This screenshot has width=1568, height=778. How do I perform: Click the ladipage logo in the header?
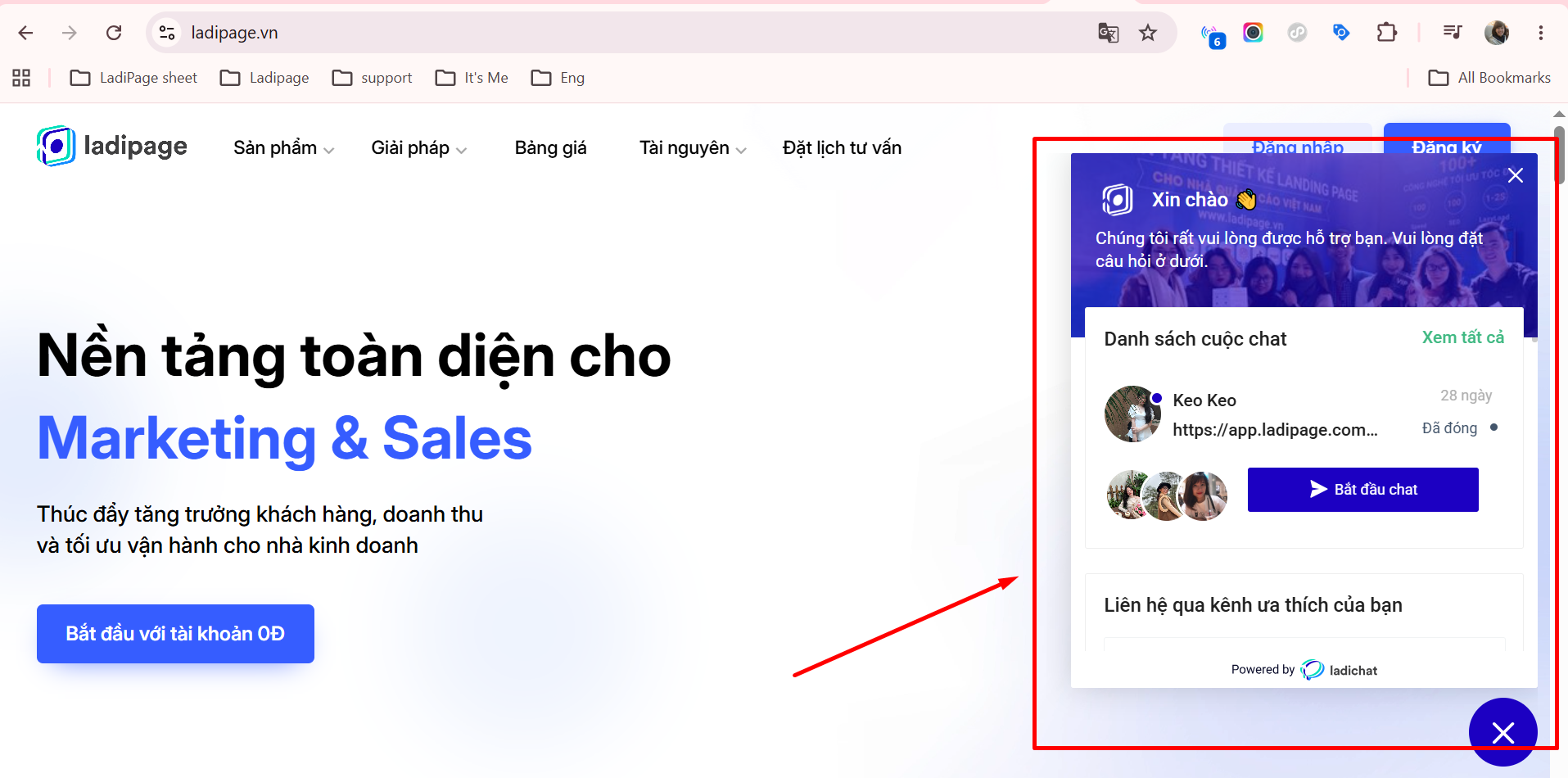(112, 146)
